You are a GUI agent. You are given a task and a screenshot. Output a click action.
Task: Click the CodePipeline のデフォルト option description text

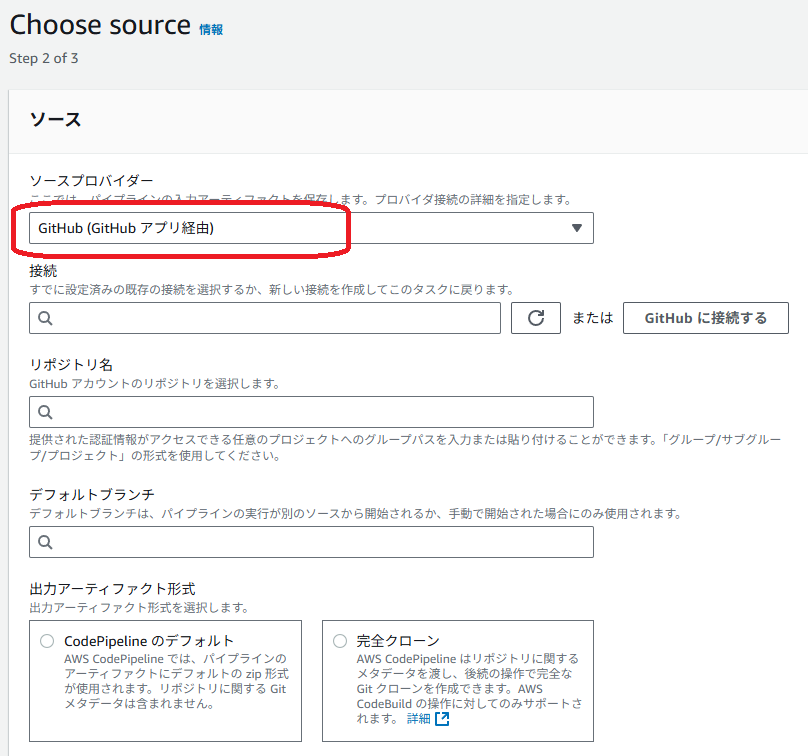pos(175,681)
